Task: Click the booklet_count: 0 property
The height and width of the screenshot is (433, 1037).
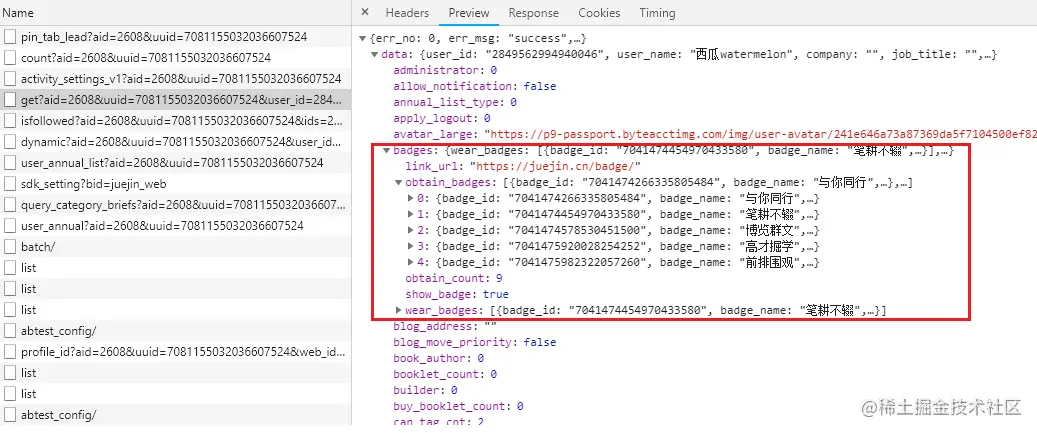Action: (445, 374)
